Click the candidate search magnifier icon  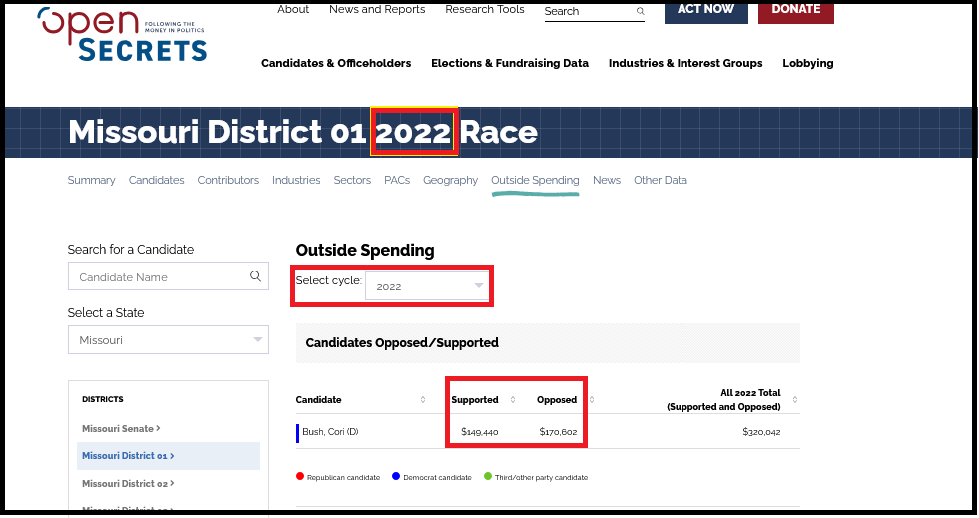click(255, 276)
